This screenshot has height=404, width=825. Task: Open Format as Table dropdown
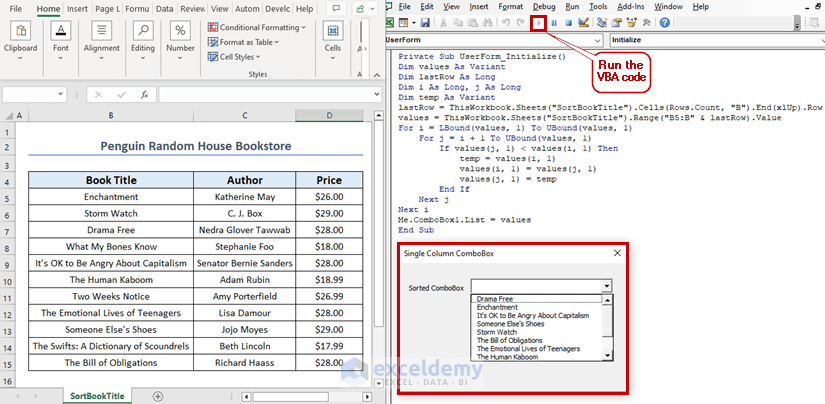pos(244,42)
